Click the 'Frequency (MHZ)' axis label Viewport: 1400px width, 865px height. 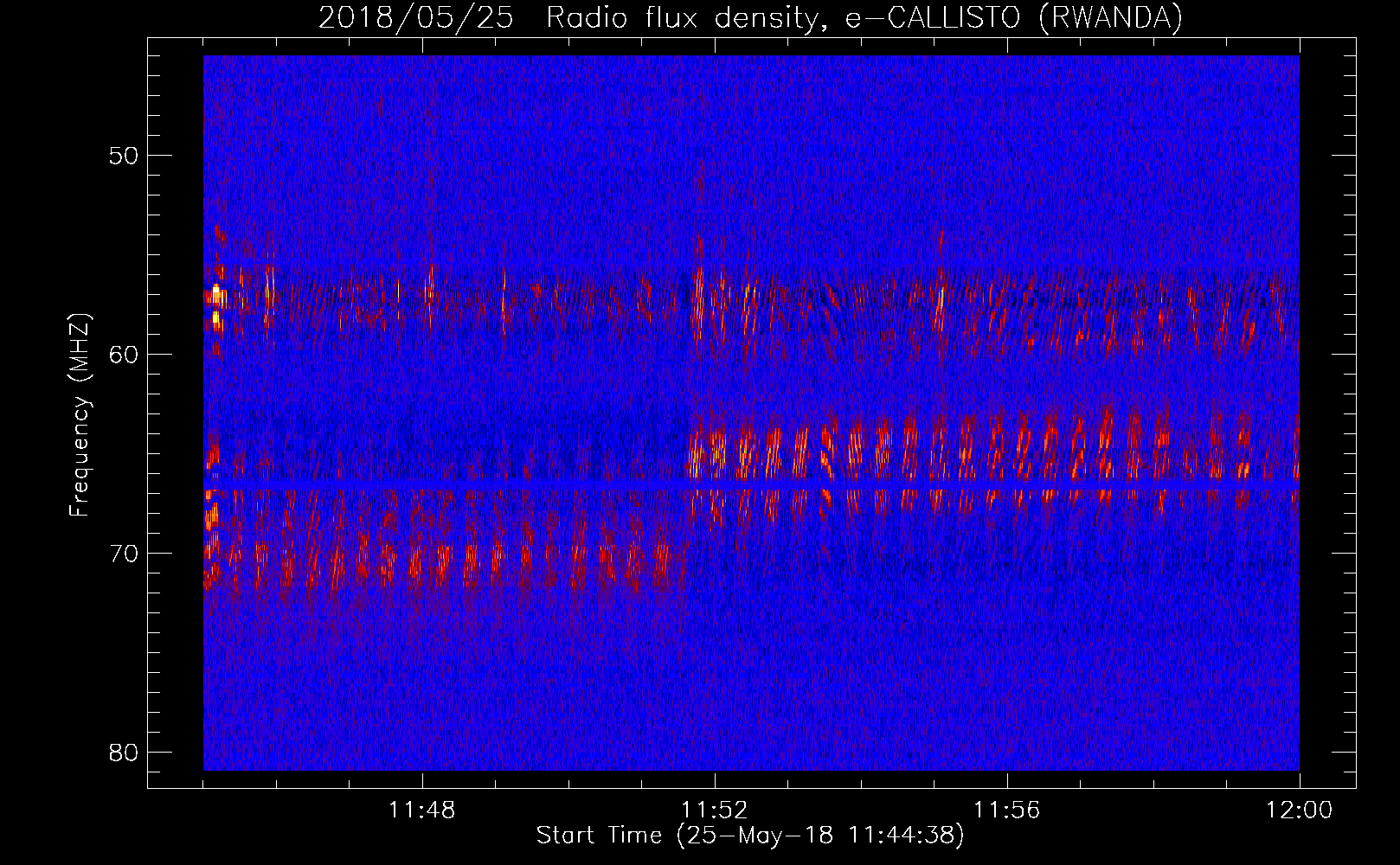(80, 414)
